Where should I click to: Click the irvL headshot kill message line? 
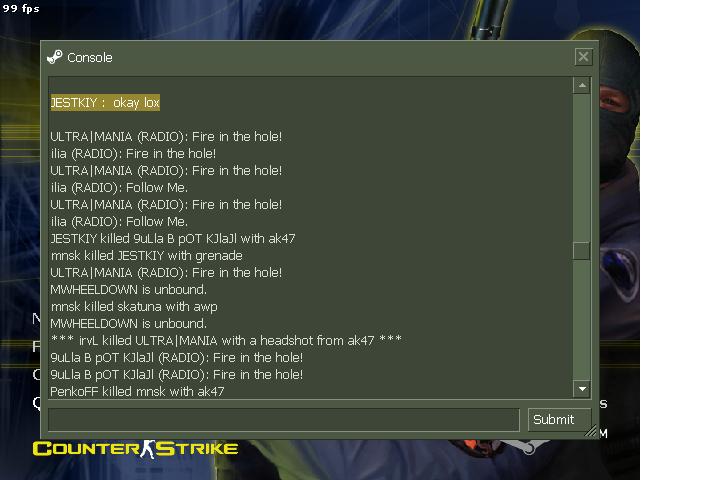(226, 340)
